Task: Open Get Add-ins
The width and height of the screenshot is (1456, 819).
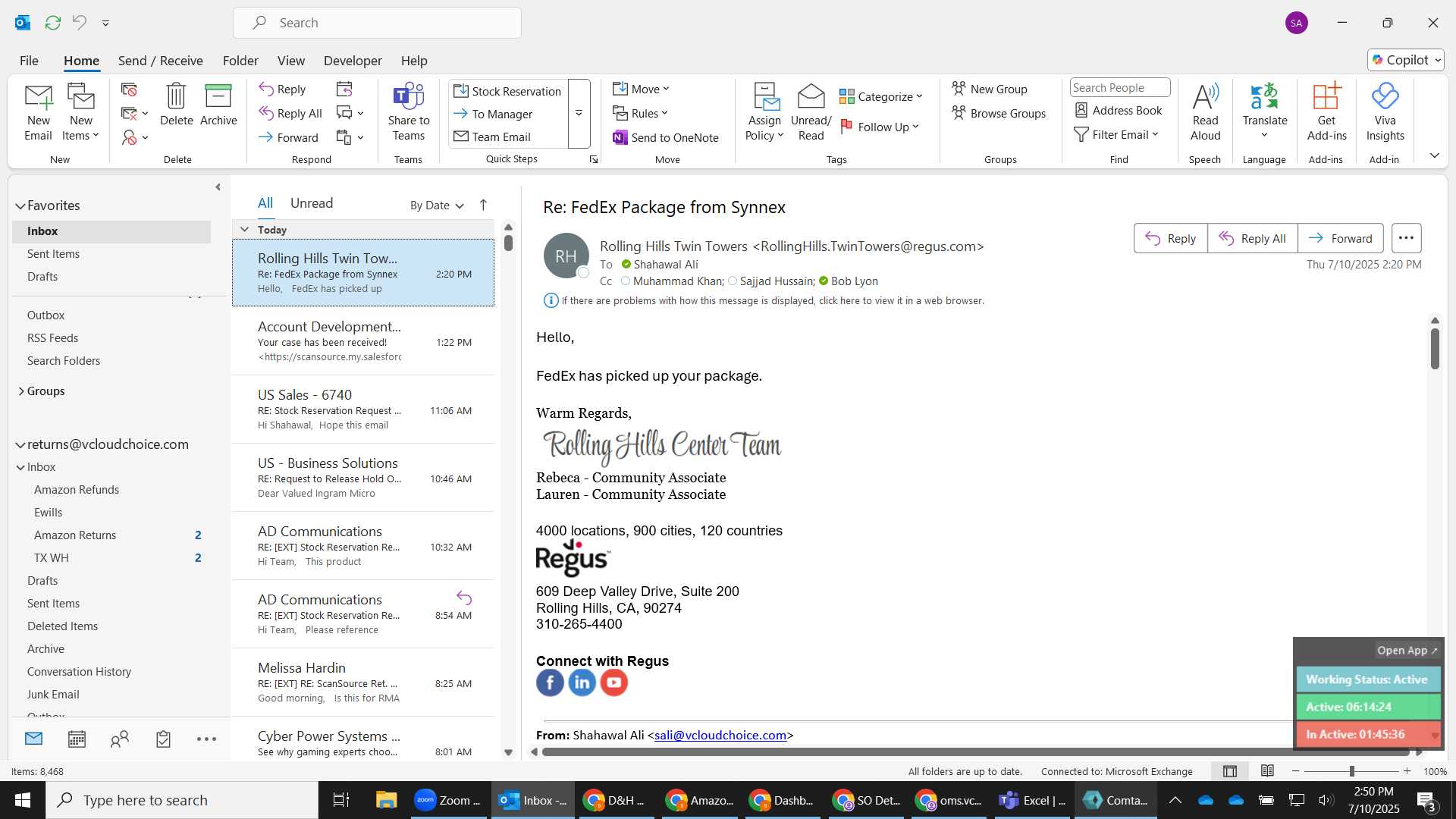Action: (1326, 112)
